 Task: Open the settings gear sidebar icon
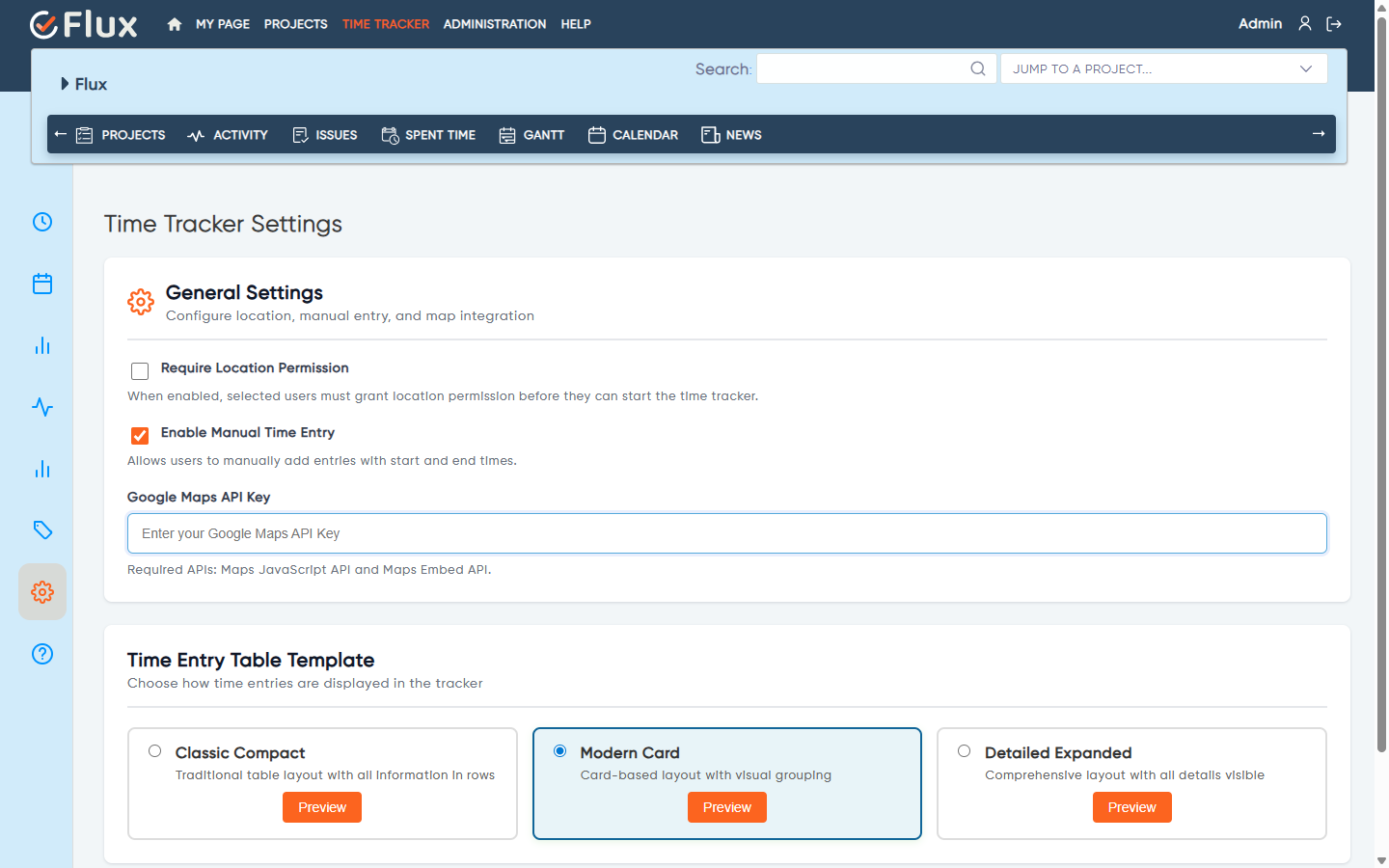[42, 592]
